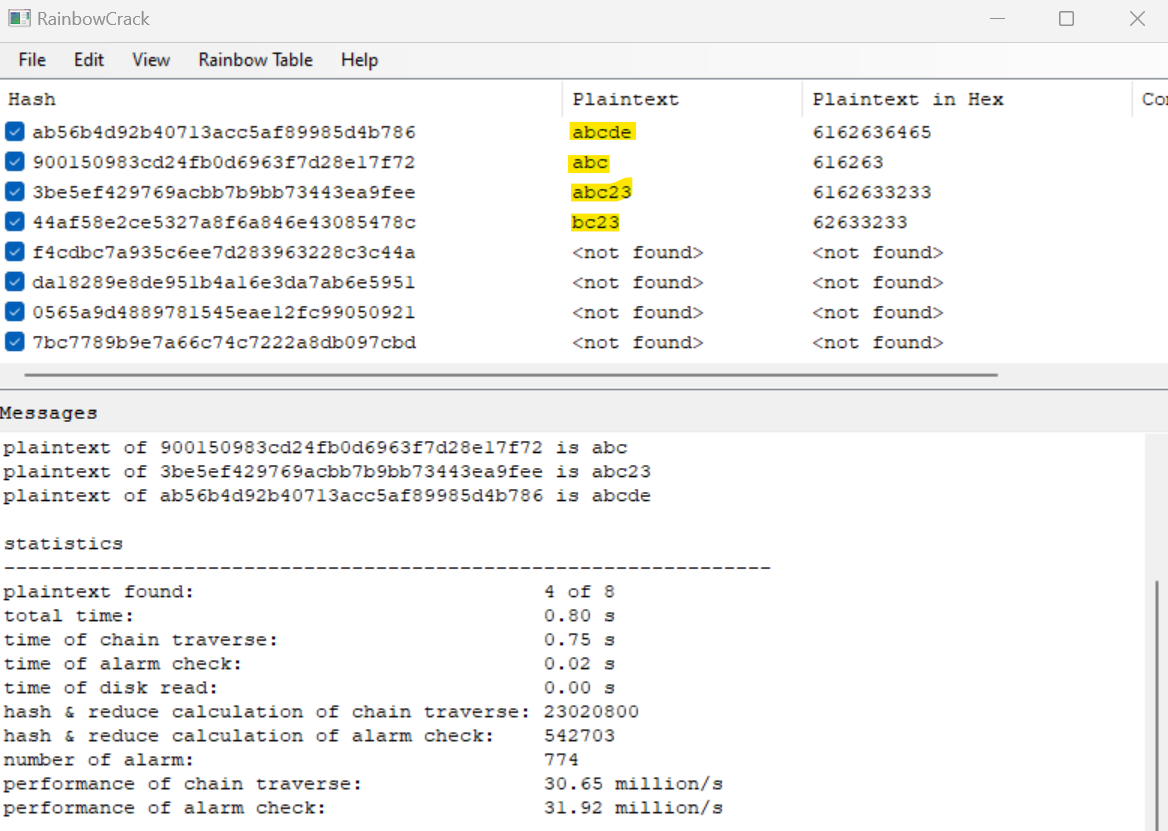Select hash text ab56b4d92b40713acc5af89985d4b786
This screenshot has height=831, width=1168.
[x=224, y=133]
